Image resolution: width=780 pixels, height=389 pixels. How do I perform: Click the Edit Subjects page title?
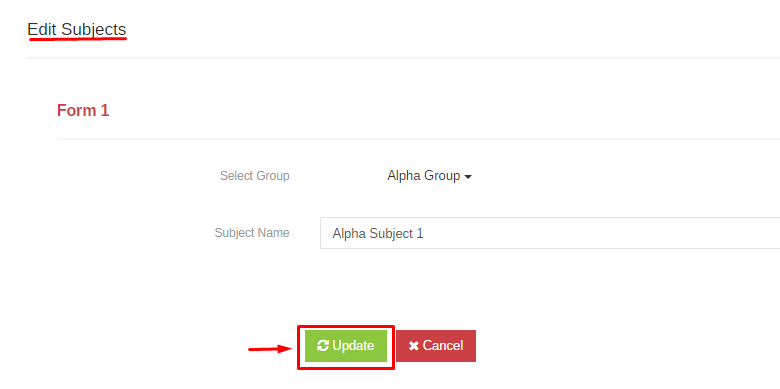[77, 29]
